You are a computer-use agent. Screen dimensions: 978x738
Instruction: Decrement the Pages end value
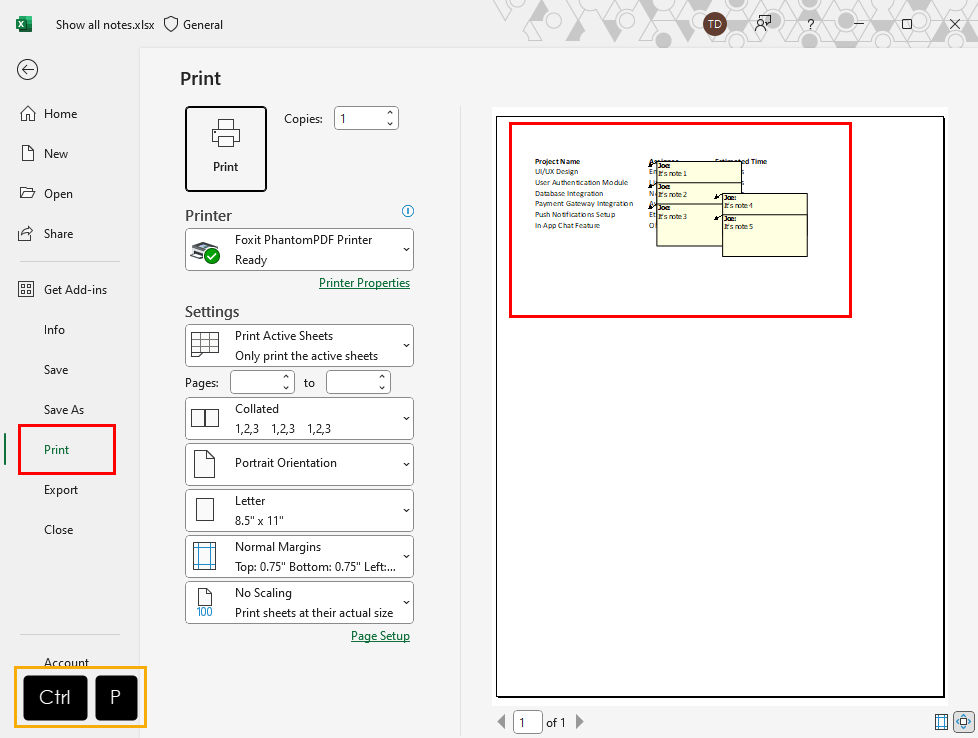(x=382, y=388)
